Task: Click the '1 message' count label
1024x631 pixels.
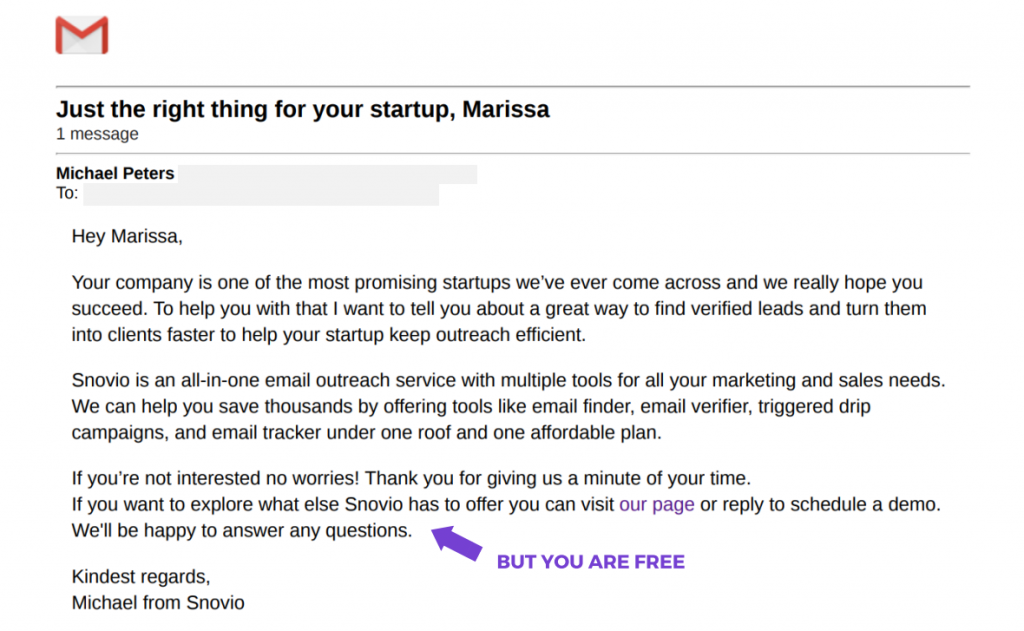Action: tap(97, 134)
